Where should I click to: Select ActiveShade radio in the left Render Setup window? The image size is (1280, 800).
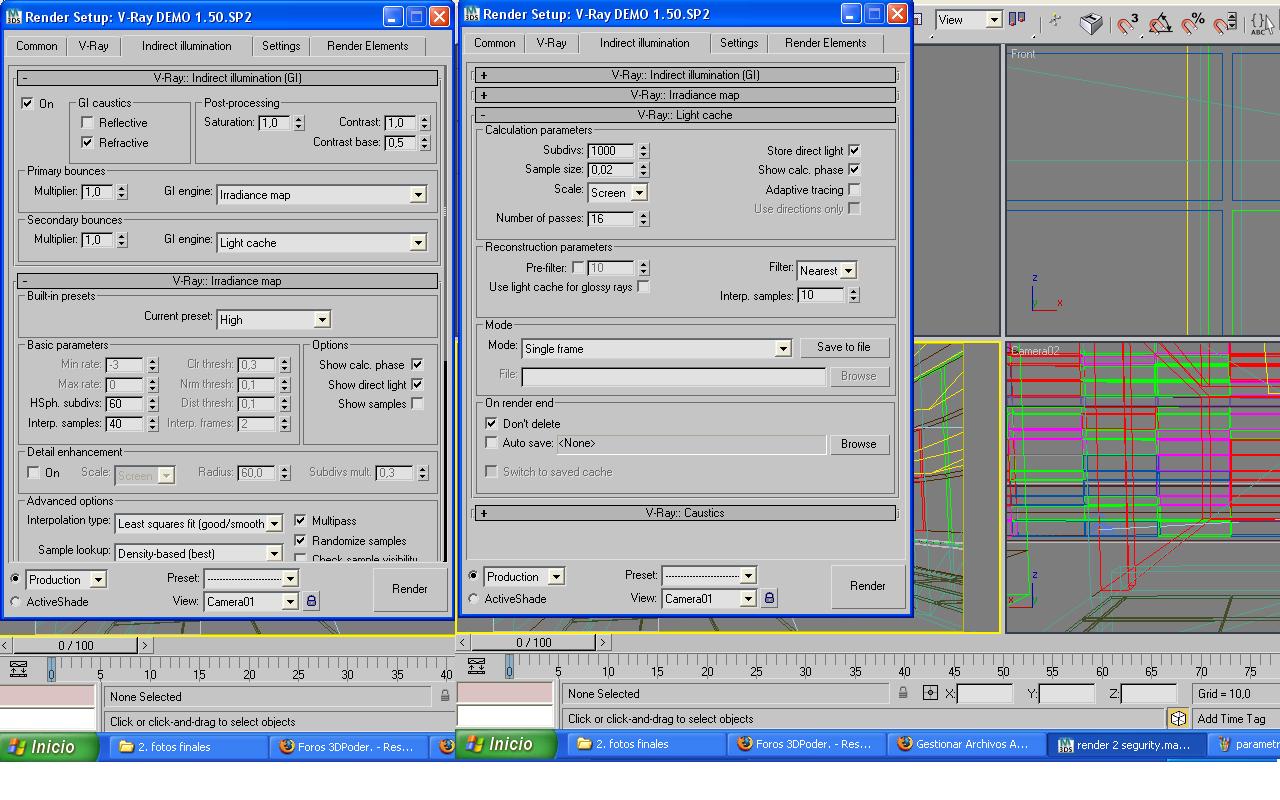tap(15, 602)
